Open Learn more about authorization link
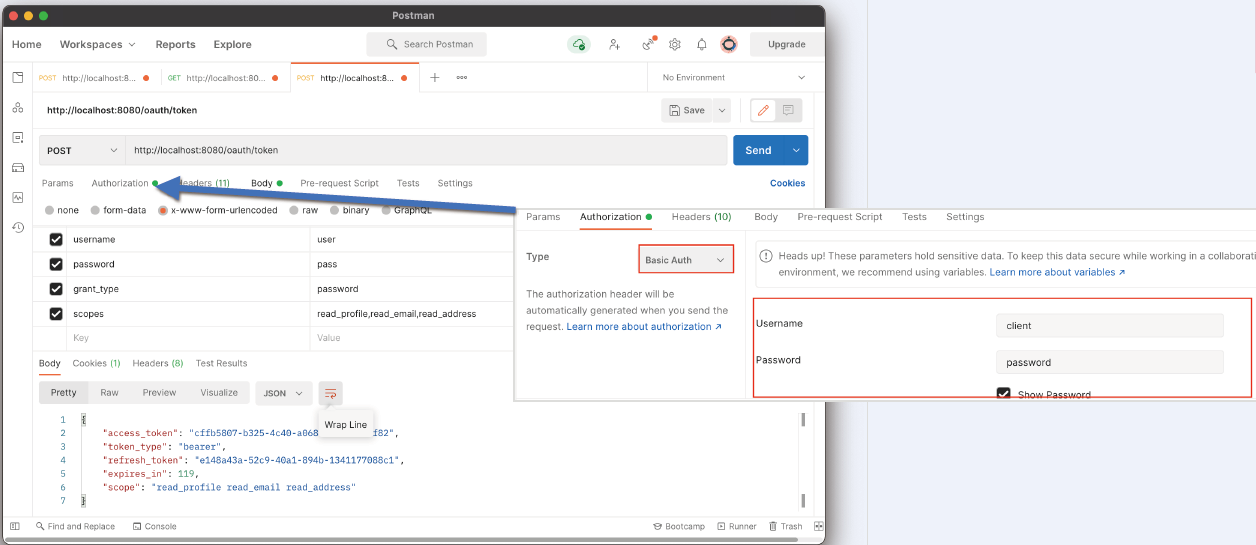The width and height of the screenshot is (1256, 545). [x=644, y=327]
